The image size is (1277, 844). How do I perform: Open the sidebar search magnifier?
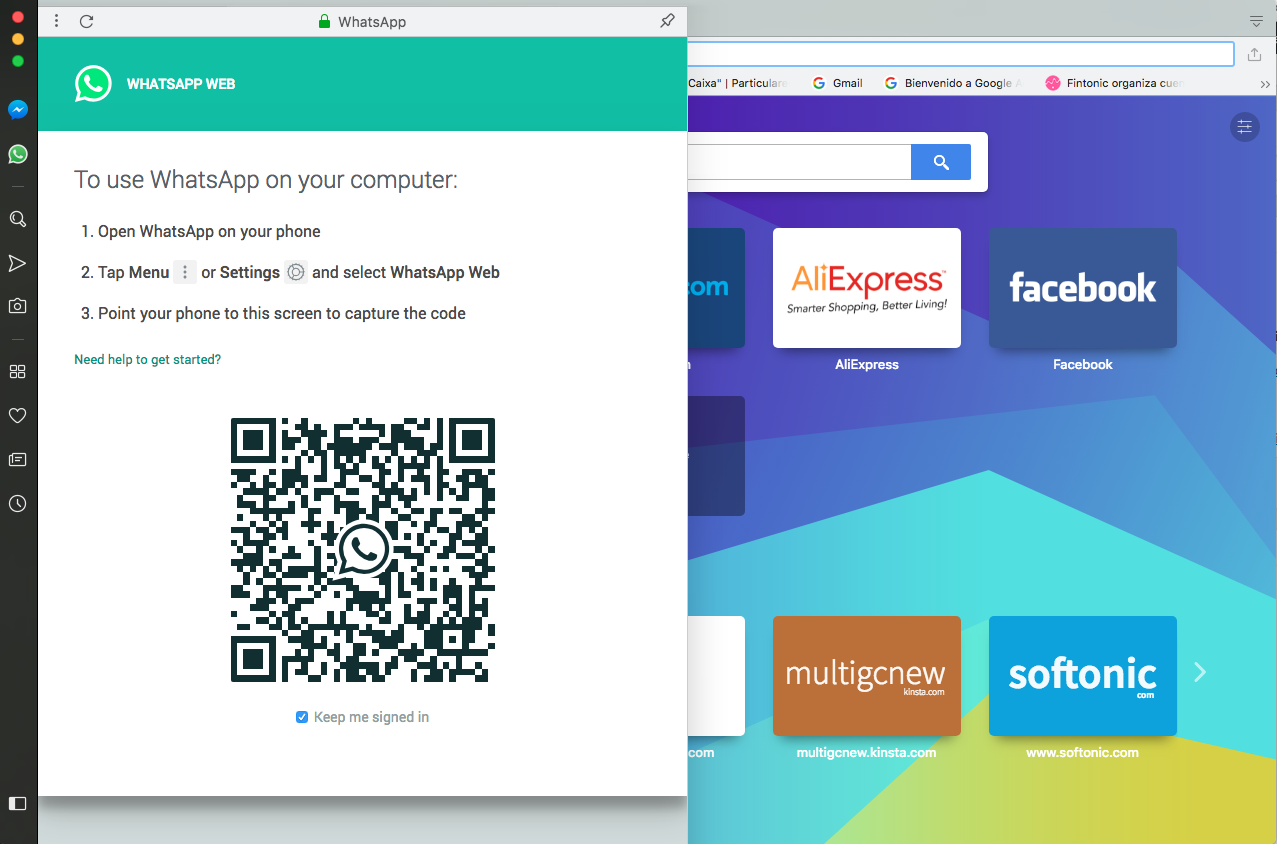coord(17,219)
